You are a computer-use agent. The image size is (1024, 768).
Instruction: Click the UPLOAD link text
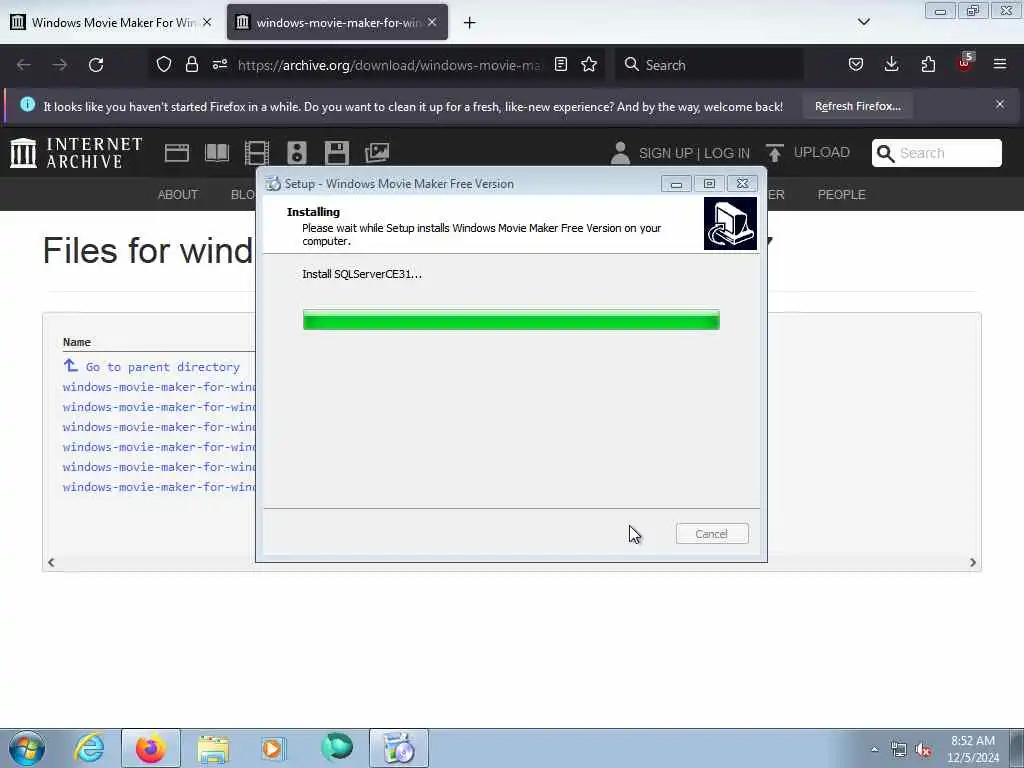pyautogui.click(x=822, y=152)
